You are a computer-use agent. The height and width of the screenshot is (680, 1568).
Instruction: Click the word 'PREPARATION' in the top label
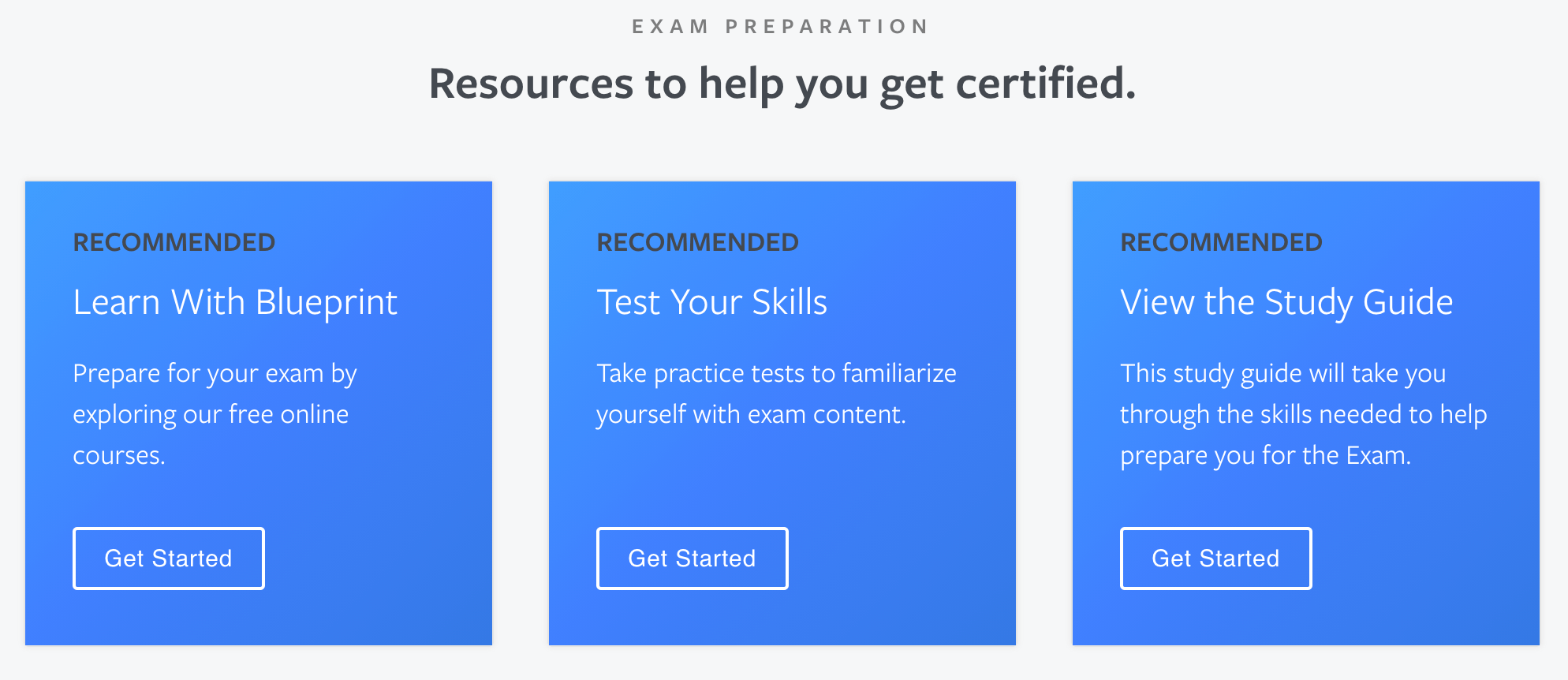827,27
